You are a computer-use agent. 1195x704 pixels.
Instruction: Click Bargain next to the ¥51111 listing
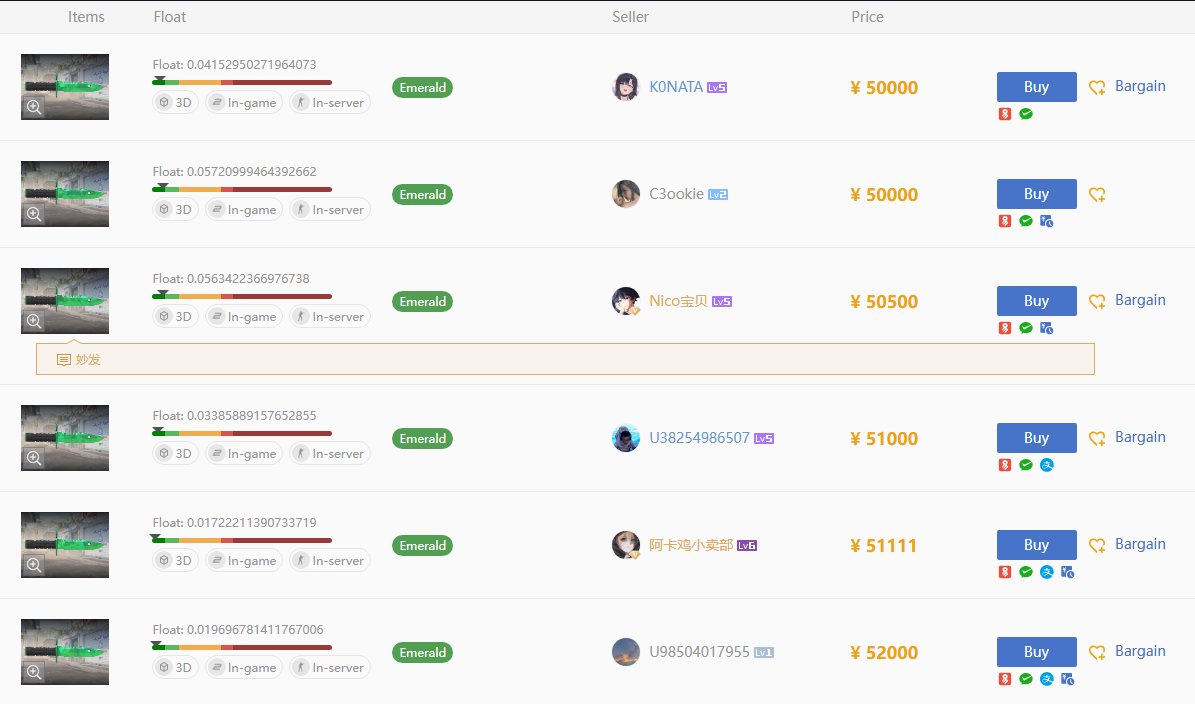pyautogui.click(x=1140, y=544)
